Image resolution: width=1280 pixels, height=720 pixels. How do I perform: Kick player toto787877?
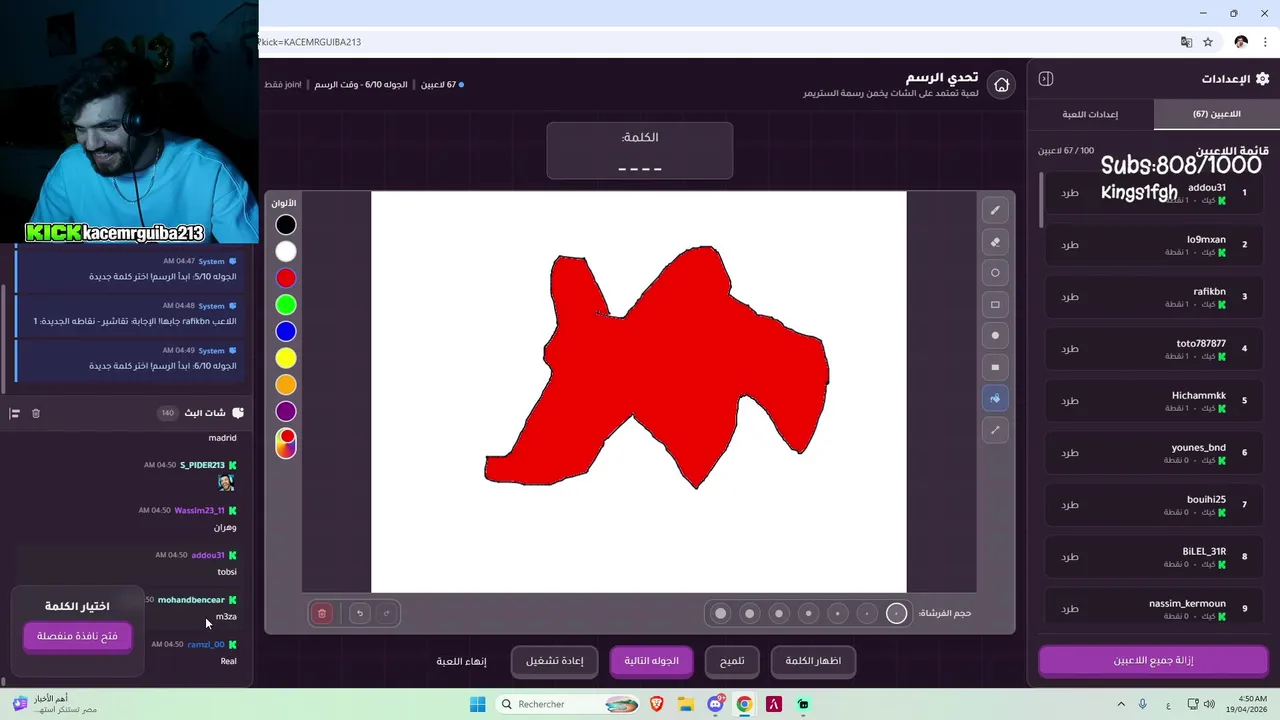click(1070, 349)
